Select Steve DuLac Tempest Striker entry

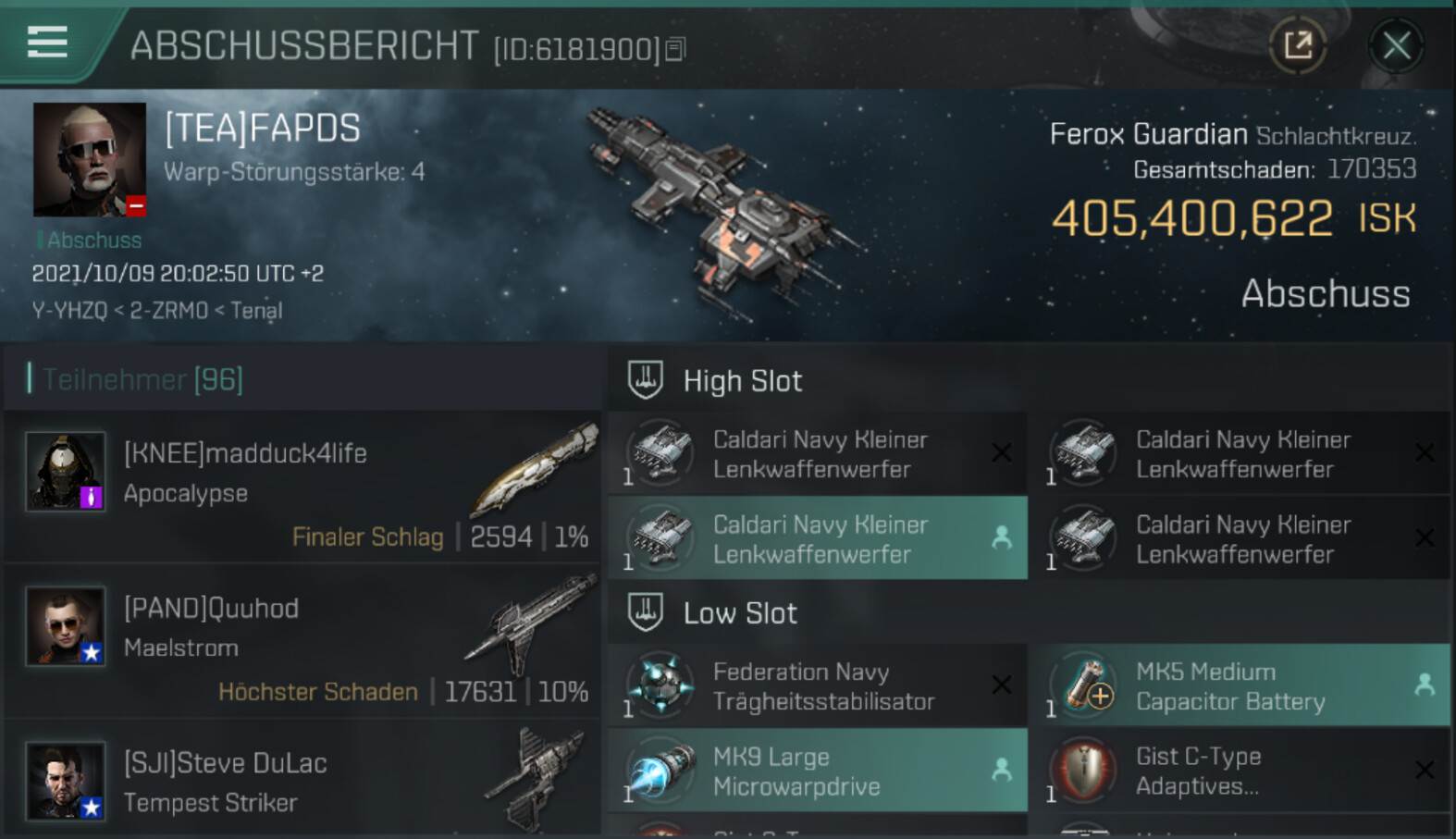coord(302,780)
